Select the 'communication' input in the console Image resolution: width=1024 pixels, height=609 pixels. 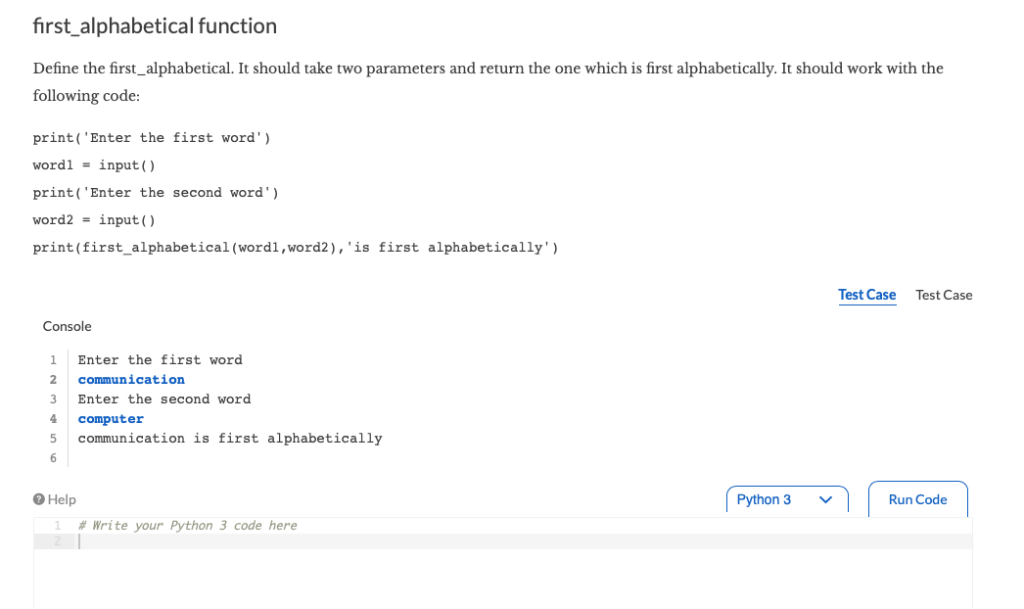point(130,379)
